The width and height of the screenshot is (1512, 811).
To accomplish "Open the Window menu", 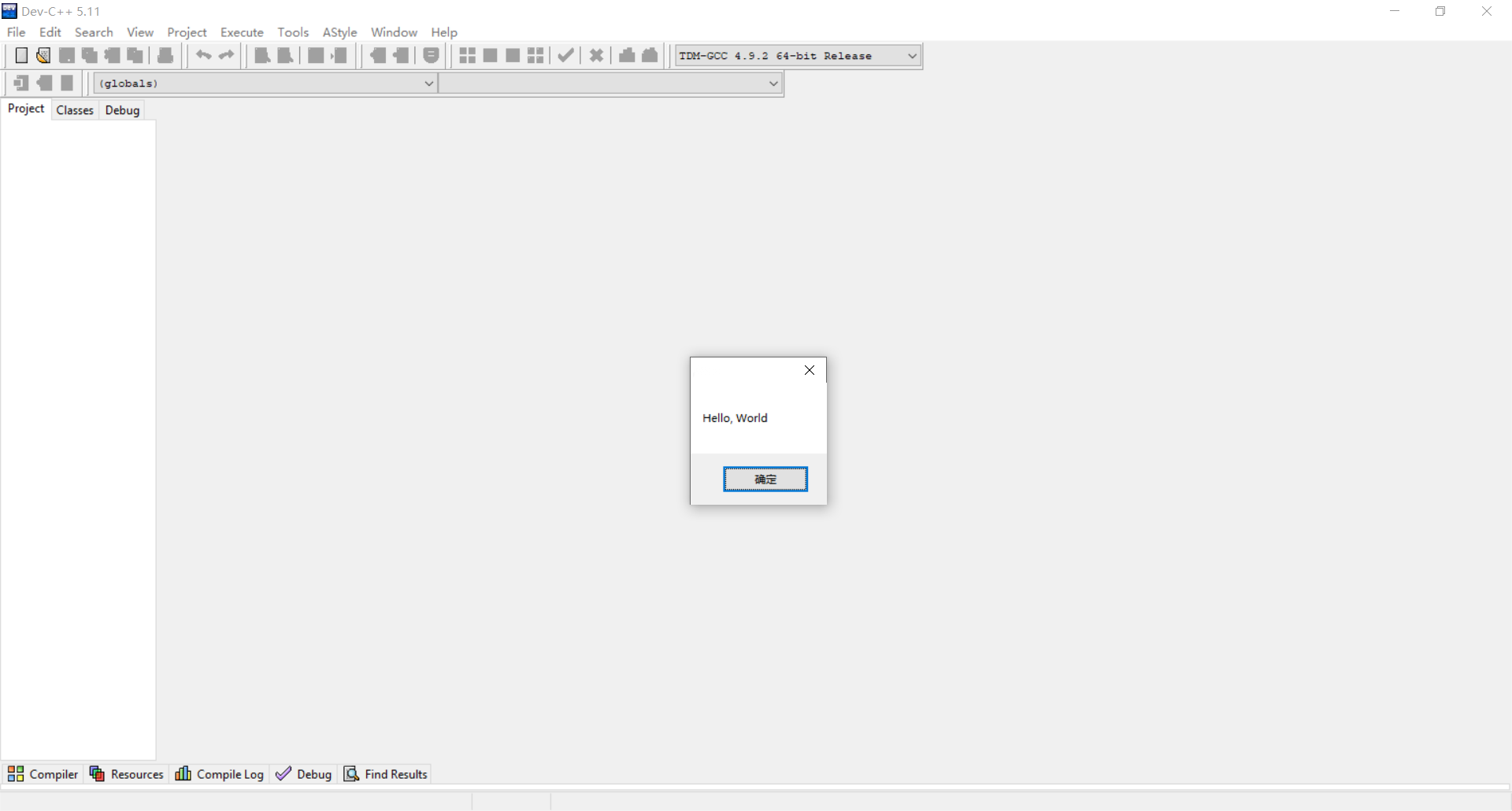I will pos(394,32).
